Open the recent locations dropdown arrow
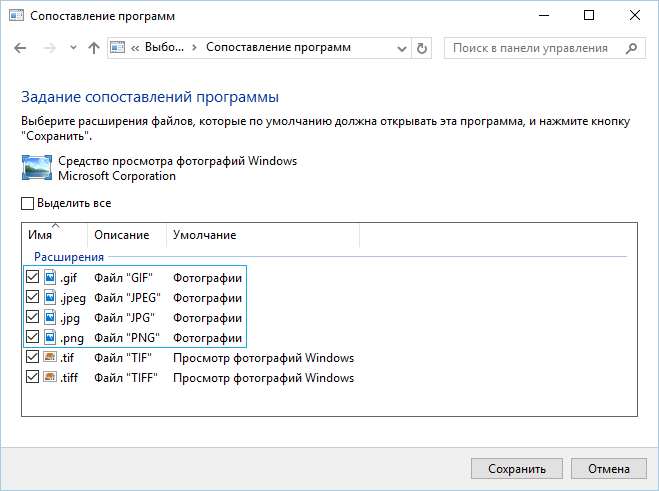 pyautogui.click(x=73, y=48)
